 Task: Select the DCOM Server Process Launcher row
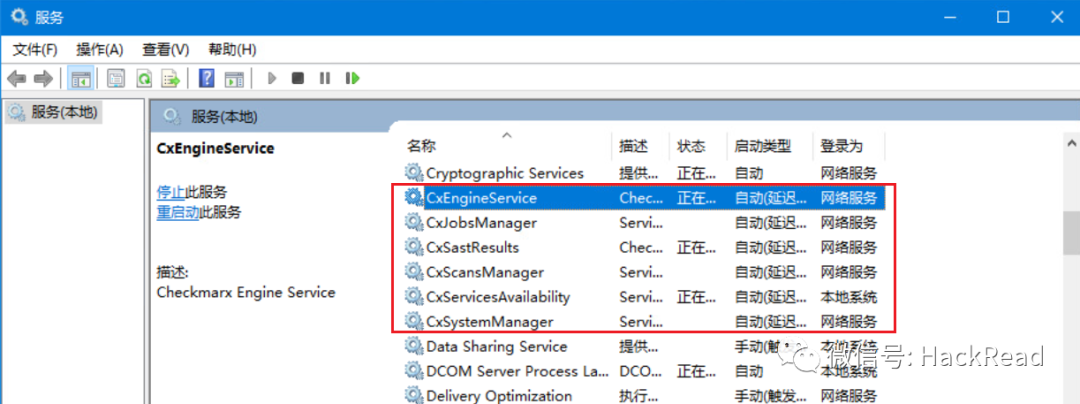(644, 371)
